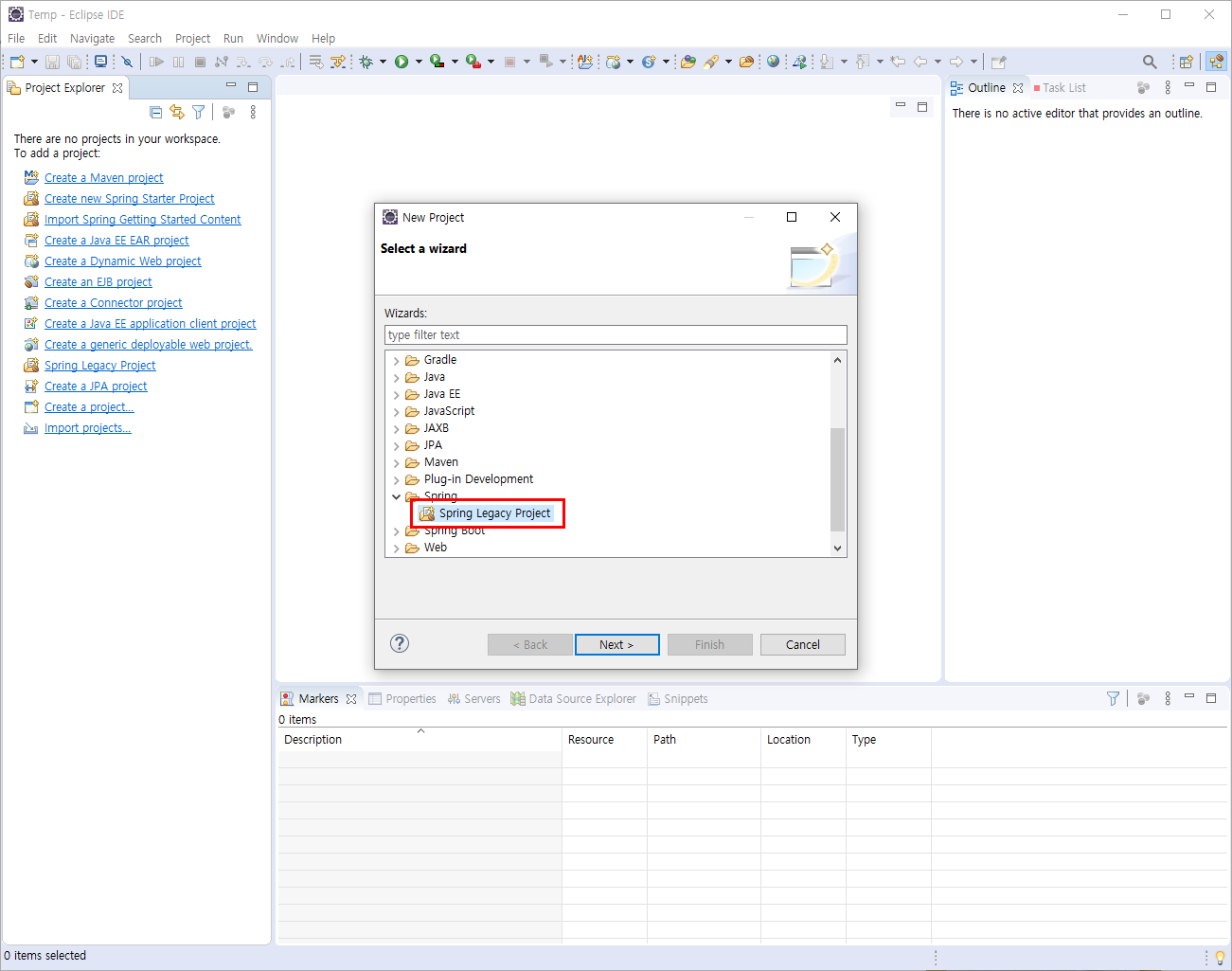Click the New toolbar icon
The height and width of the screenshot is (971, 1232).
coord(17,62)
